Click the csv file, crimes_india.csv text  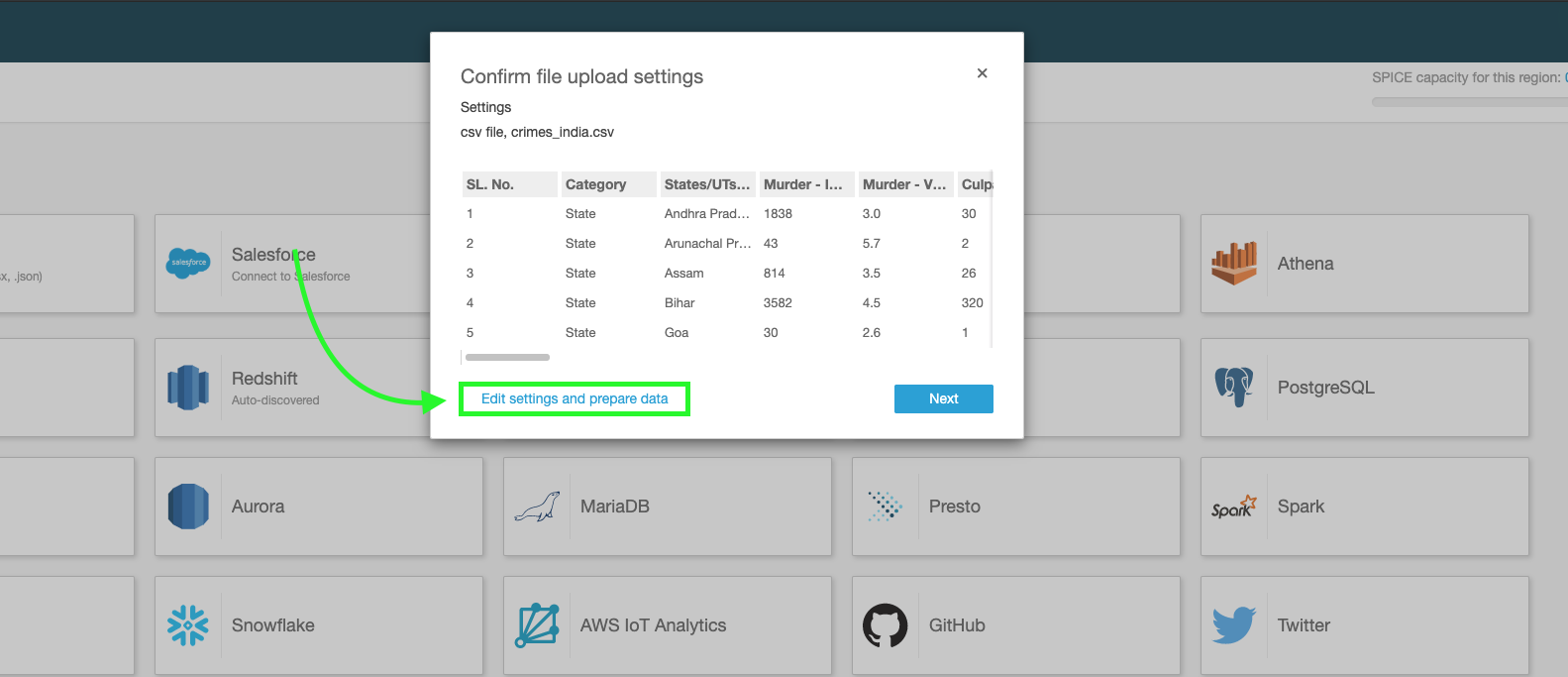tap(537, 132)
